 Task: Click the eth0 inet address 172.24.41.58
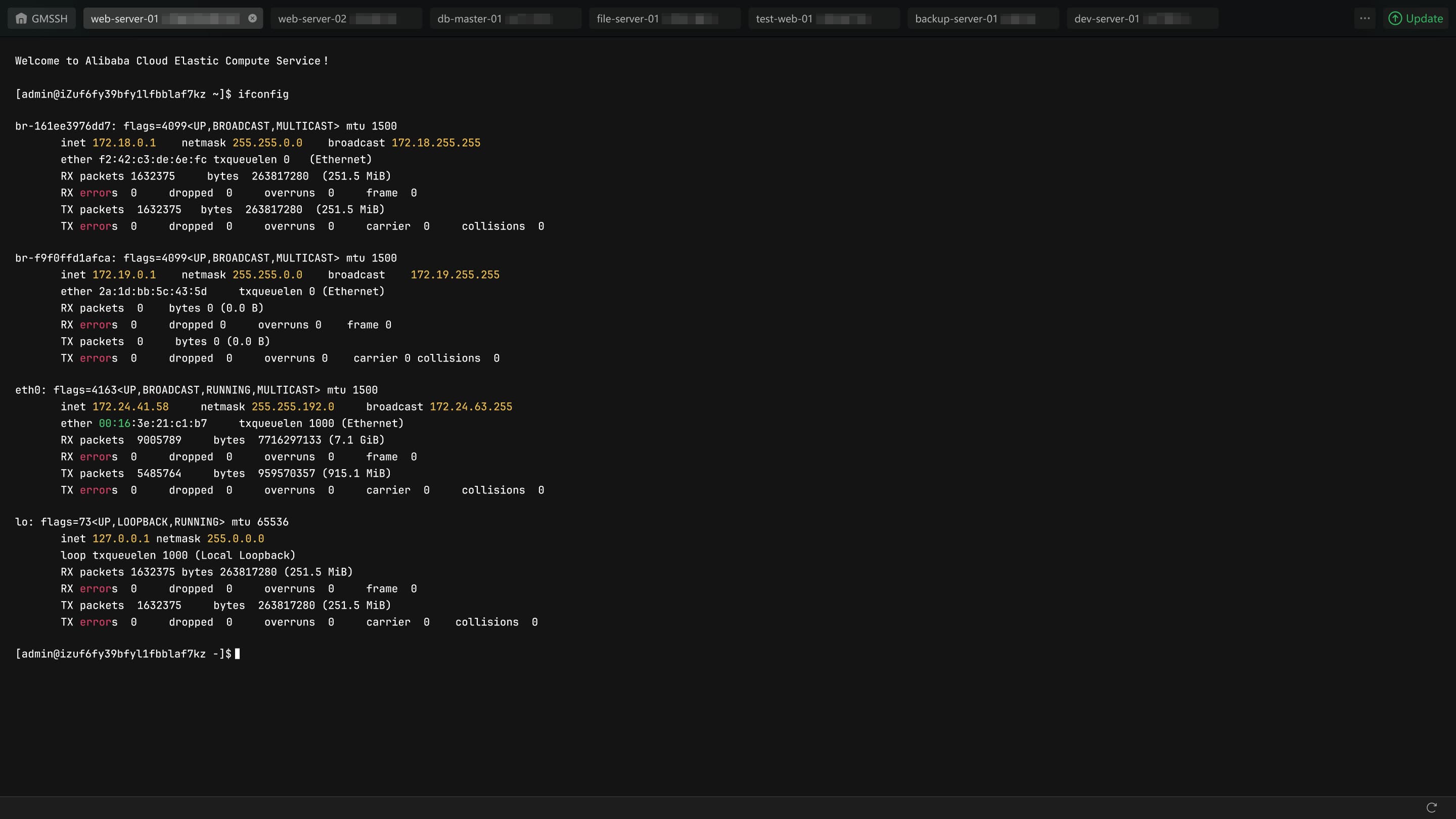pos(130,407)
